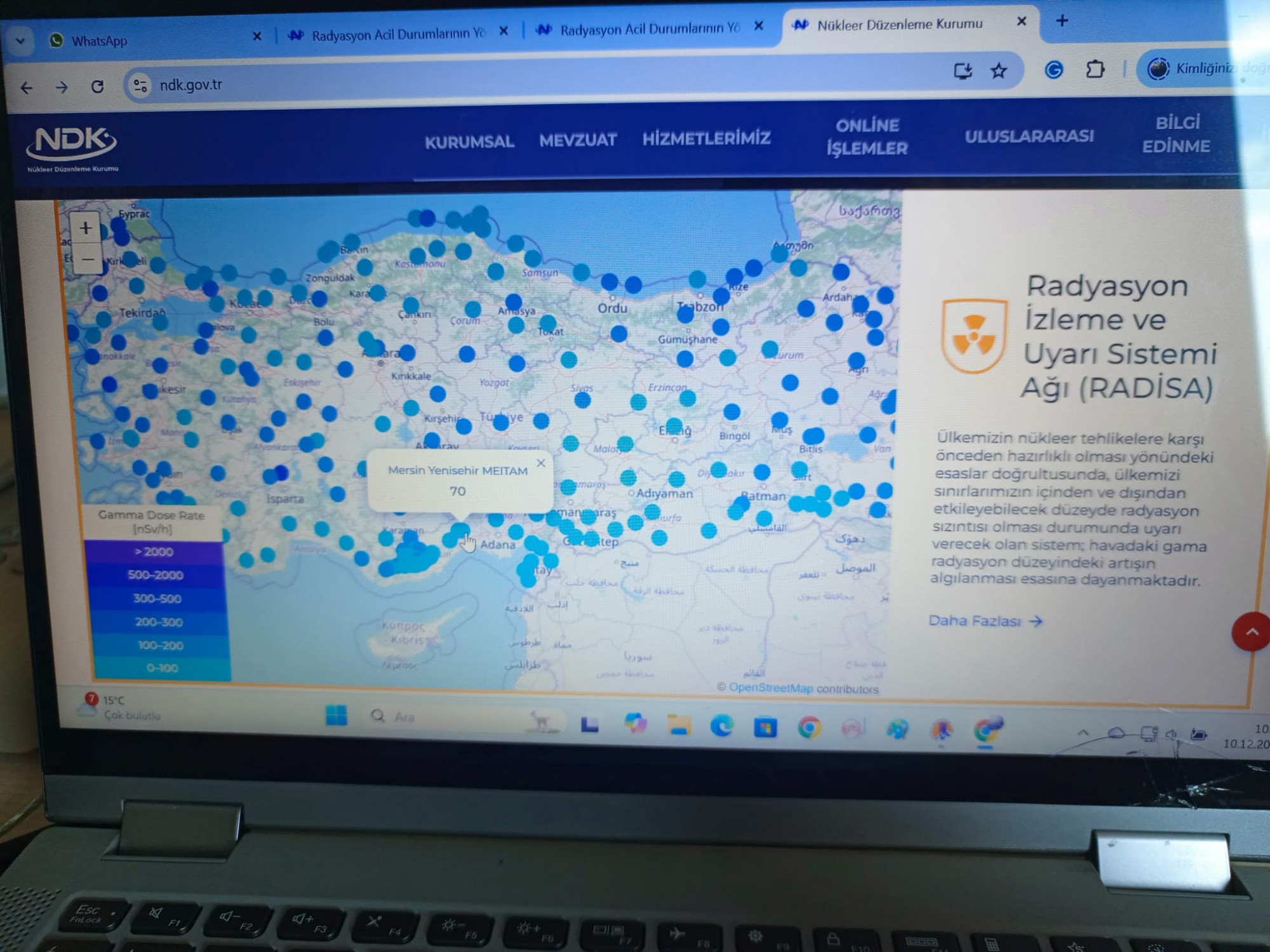Screen dimensions: 1270x952
Task: Expand the system tray hidden icons chevron
Action: (1083, 732)
